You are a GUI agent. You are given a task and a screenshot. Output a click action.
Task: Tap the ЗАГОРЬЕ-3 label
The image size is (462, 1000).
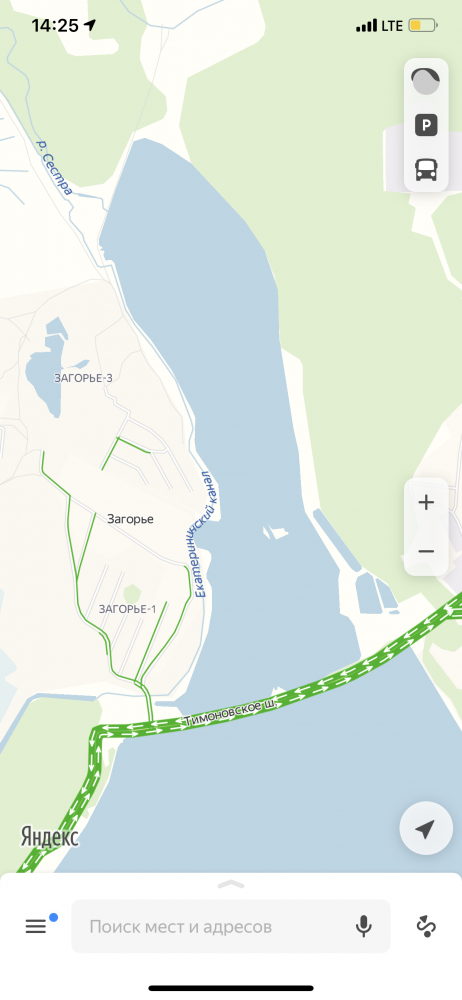[x=84, y=378]
